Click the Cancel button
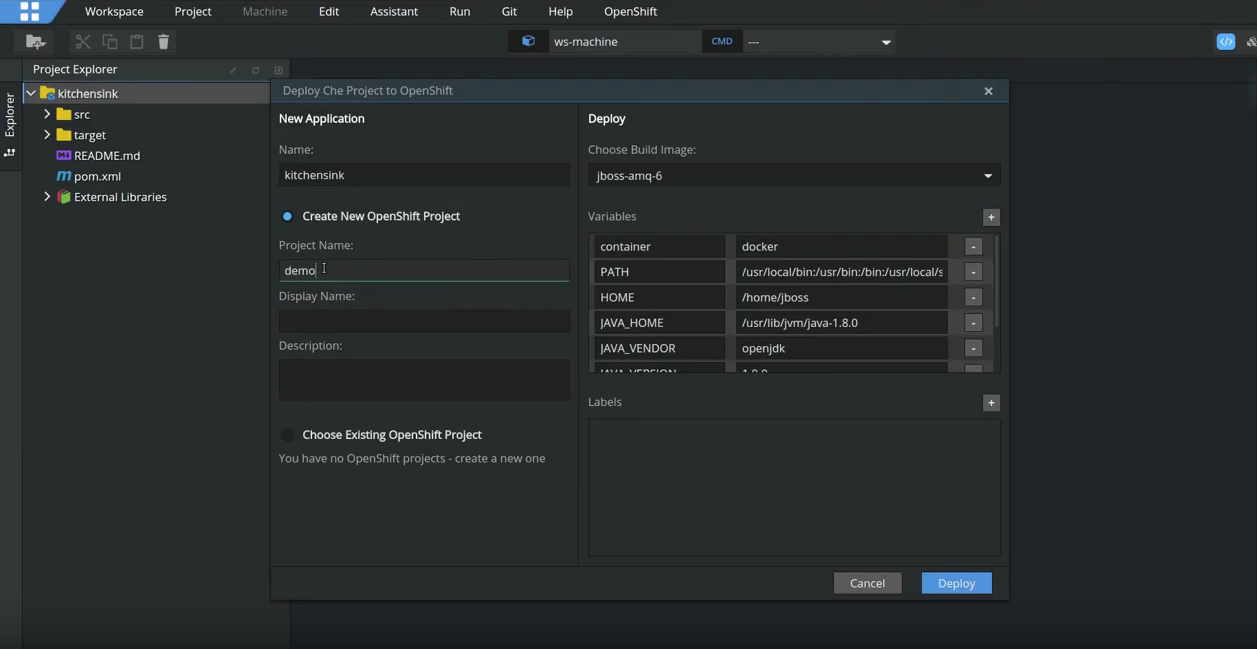 tap(868, 583)
